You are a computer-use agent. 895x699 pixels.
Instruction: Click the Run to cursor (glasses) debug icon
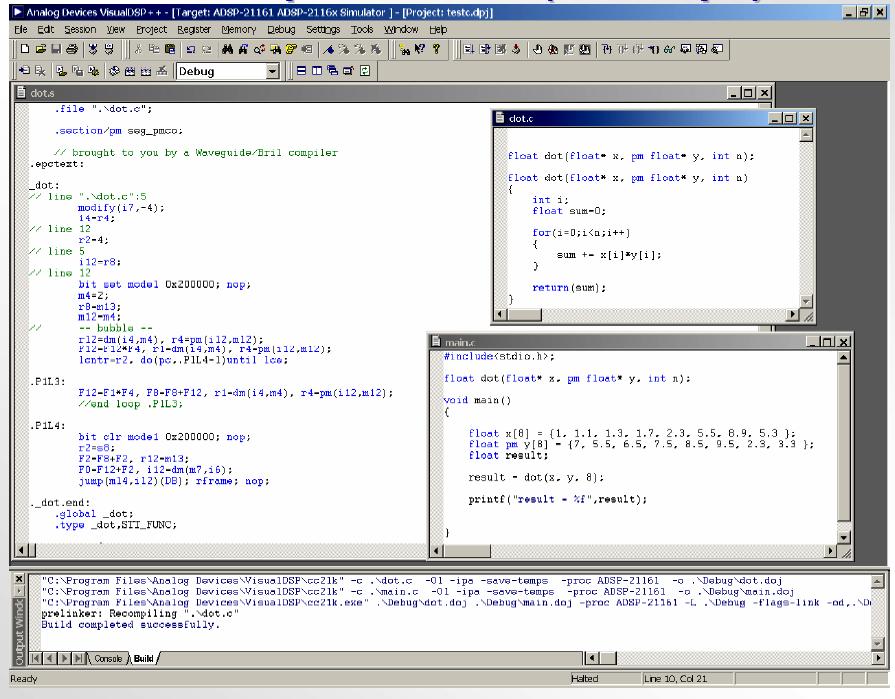pyautogui.click(x=670, y=49)
